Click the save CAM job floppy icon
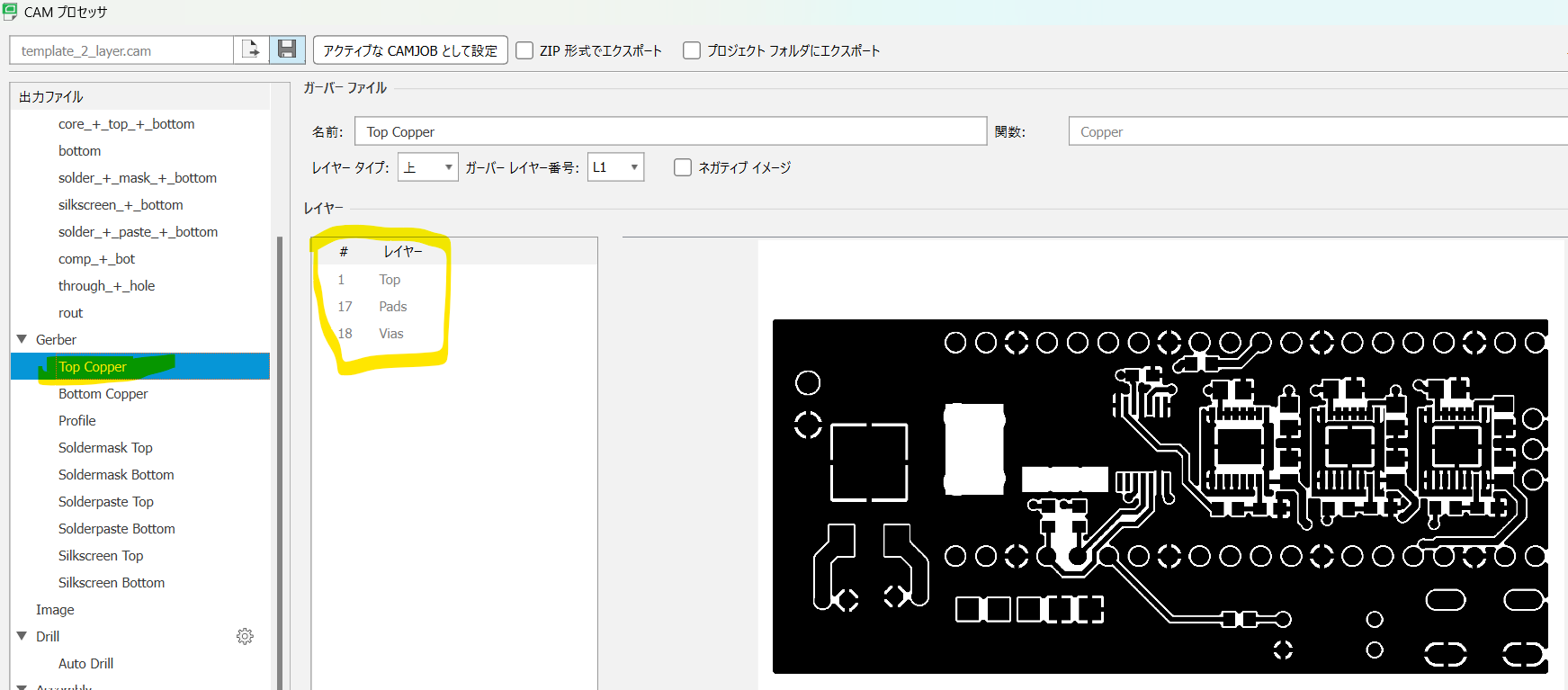Viewport: 1568px width, 690px height. point(287,49)
